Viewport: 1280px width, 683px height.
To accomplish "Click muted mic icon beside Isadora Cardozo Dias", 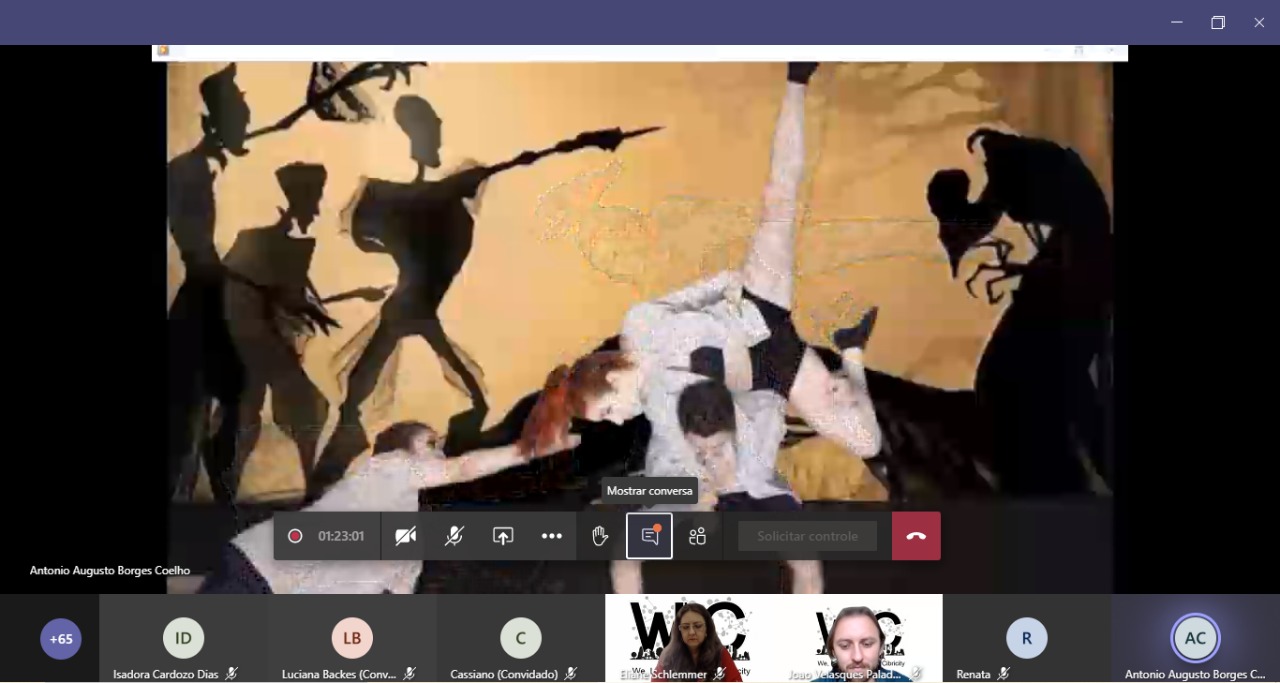I will coord(232,674).
